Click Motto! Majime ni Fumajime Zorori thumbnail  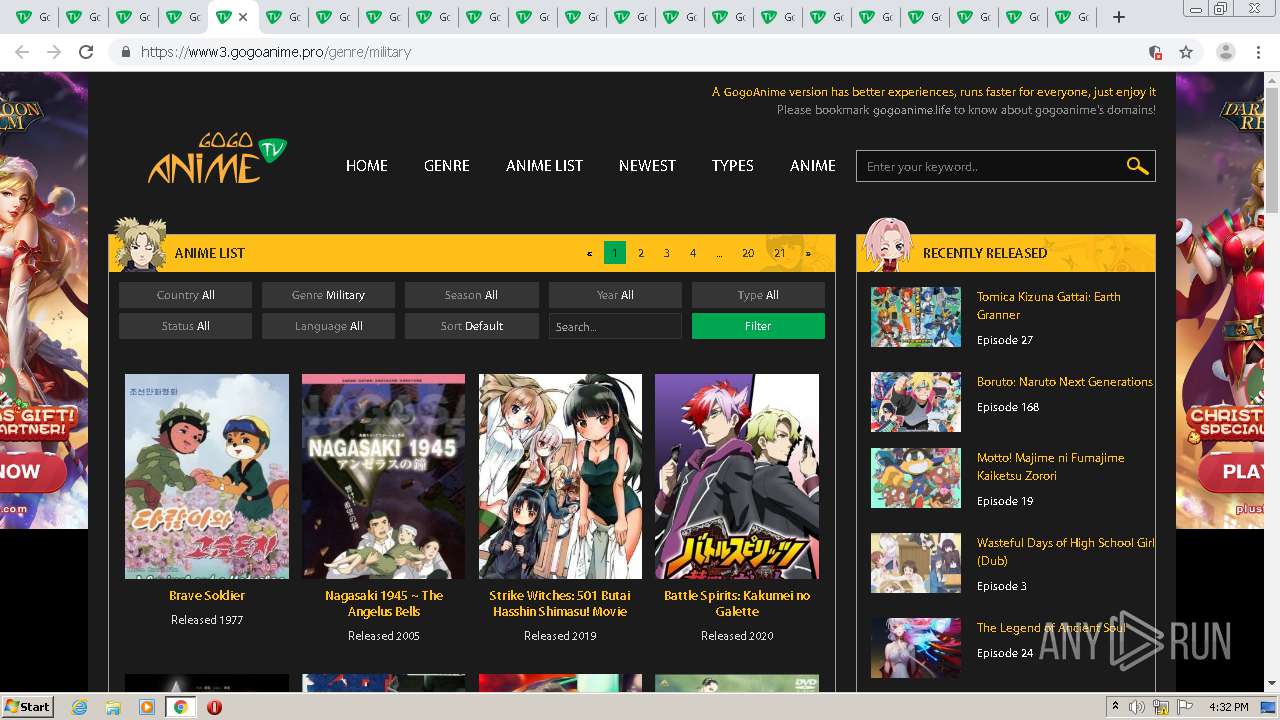(x=916, y=478)
